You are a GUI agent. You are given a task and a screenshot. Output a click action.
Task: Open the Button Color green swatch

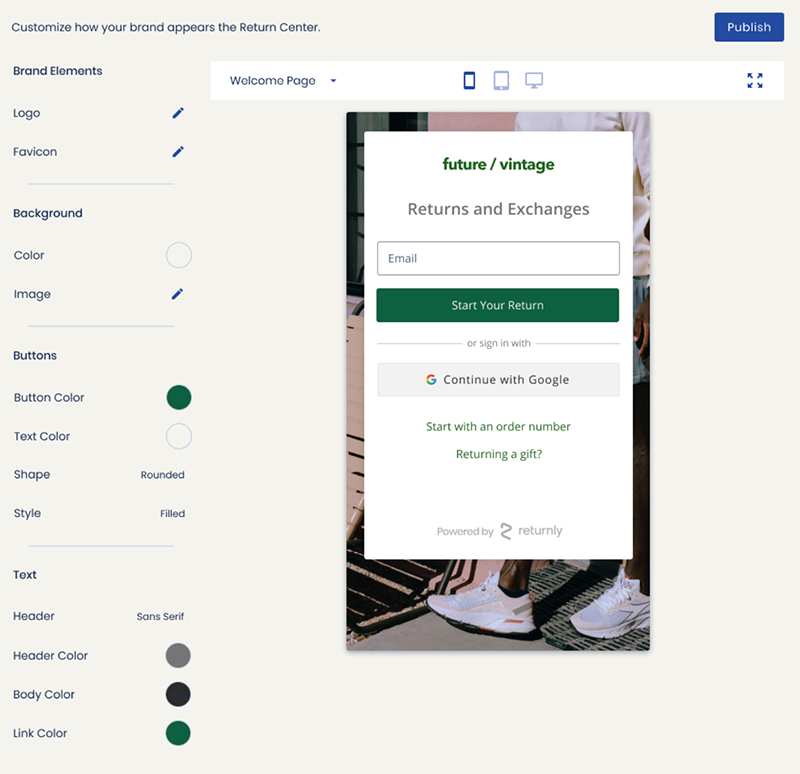[178, 398]
